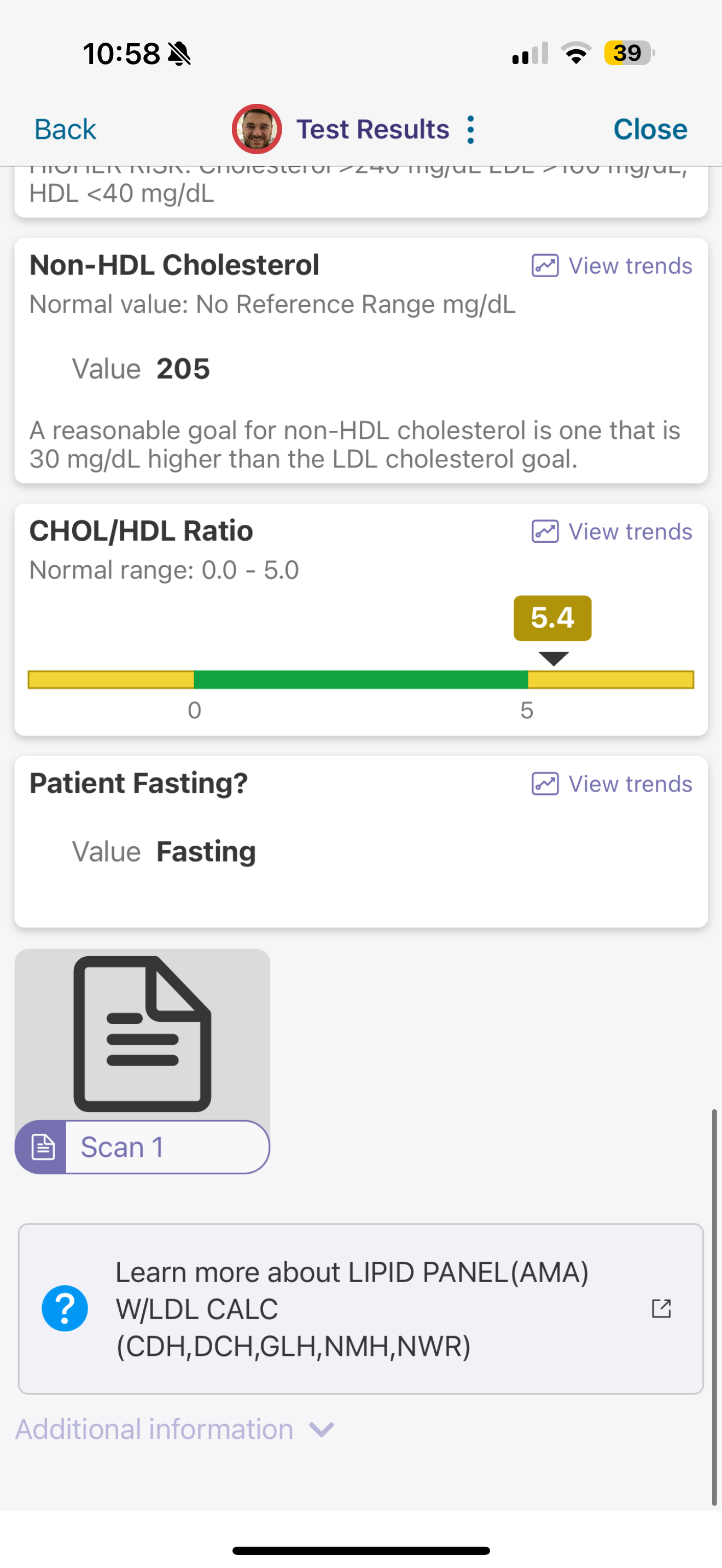
Task: Tap the small document icon beside Scan 1
Action: 42,1148
